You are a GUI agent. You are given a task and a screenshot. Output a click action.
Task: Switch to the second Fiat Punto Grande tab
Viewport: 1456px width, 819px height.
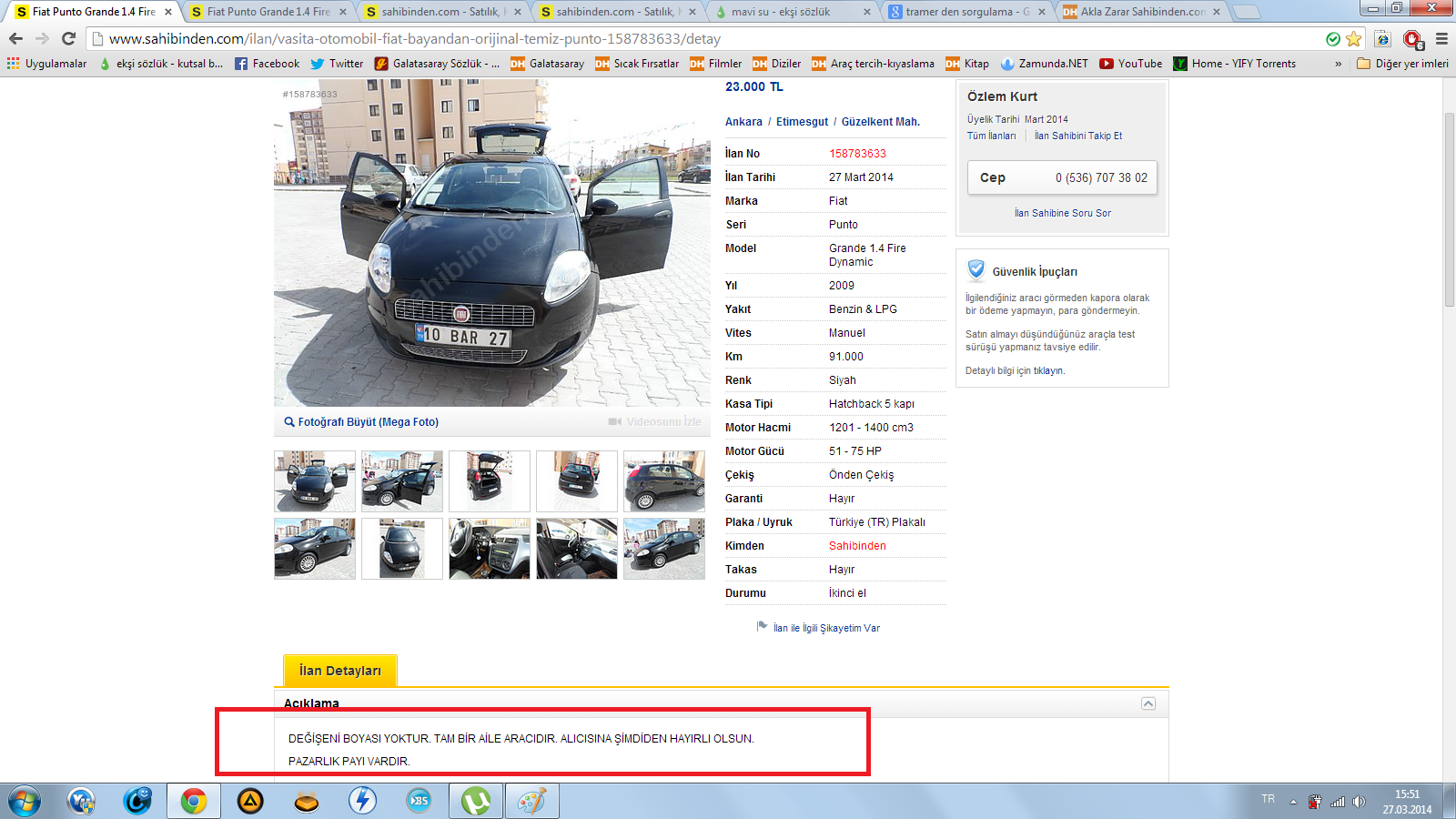268,12
